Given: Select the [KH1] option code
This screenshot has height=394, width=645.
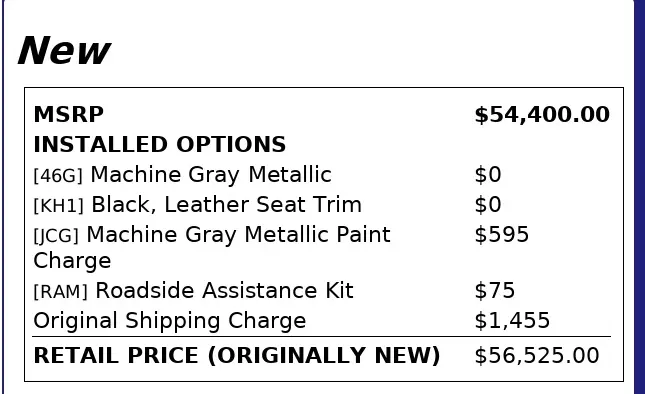Looking at the screenshot, I should pos(58,206).
